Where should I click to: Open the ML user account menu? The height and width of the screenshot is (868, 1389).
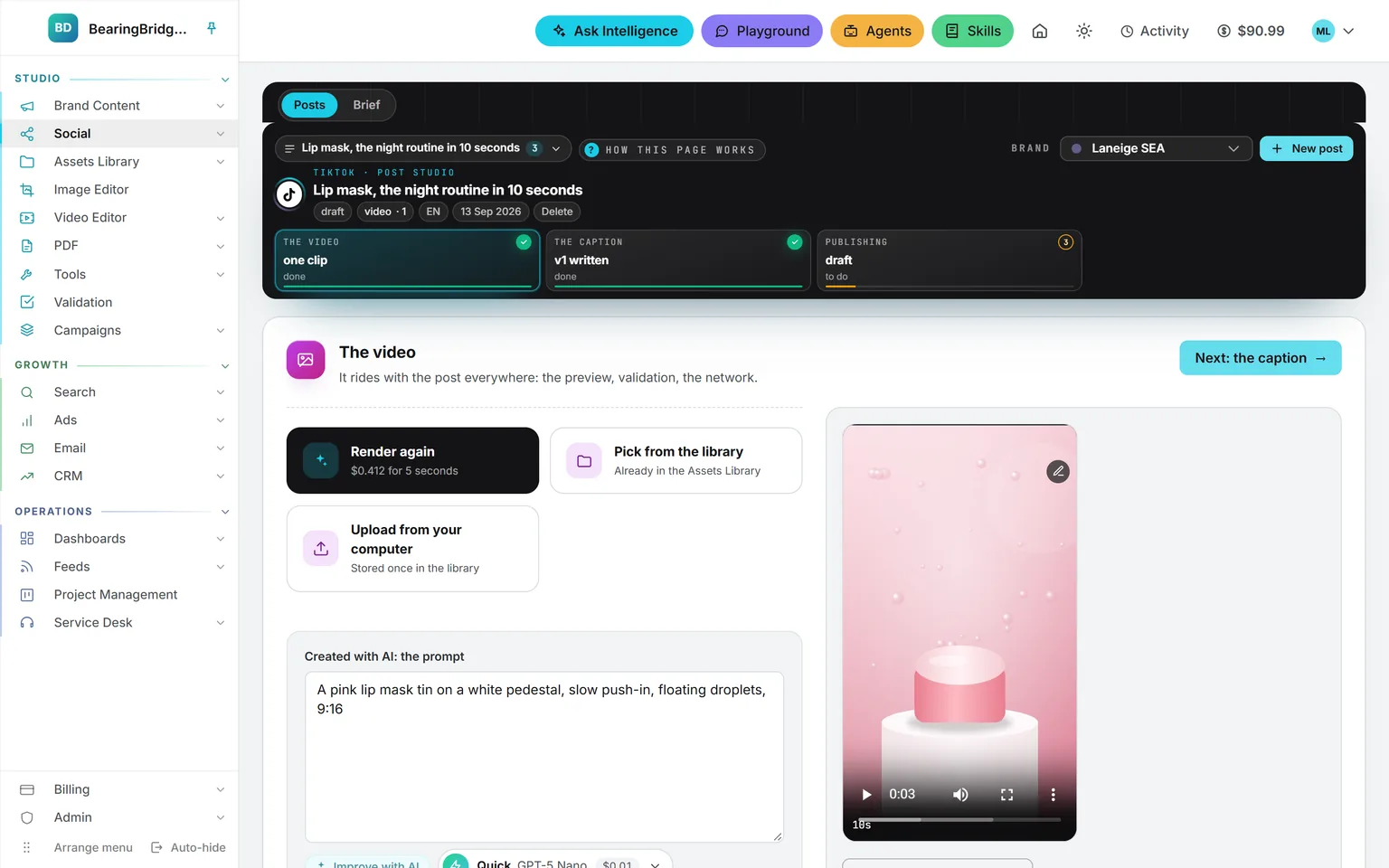point(1334,31)
